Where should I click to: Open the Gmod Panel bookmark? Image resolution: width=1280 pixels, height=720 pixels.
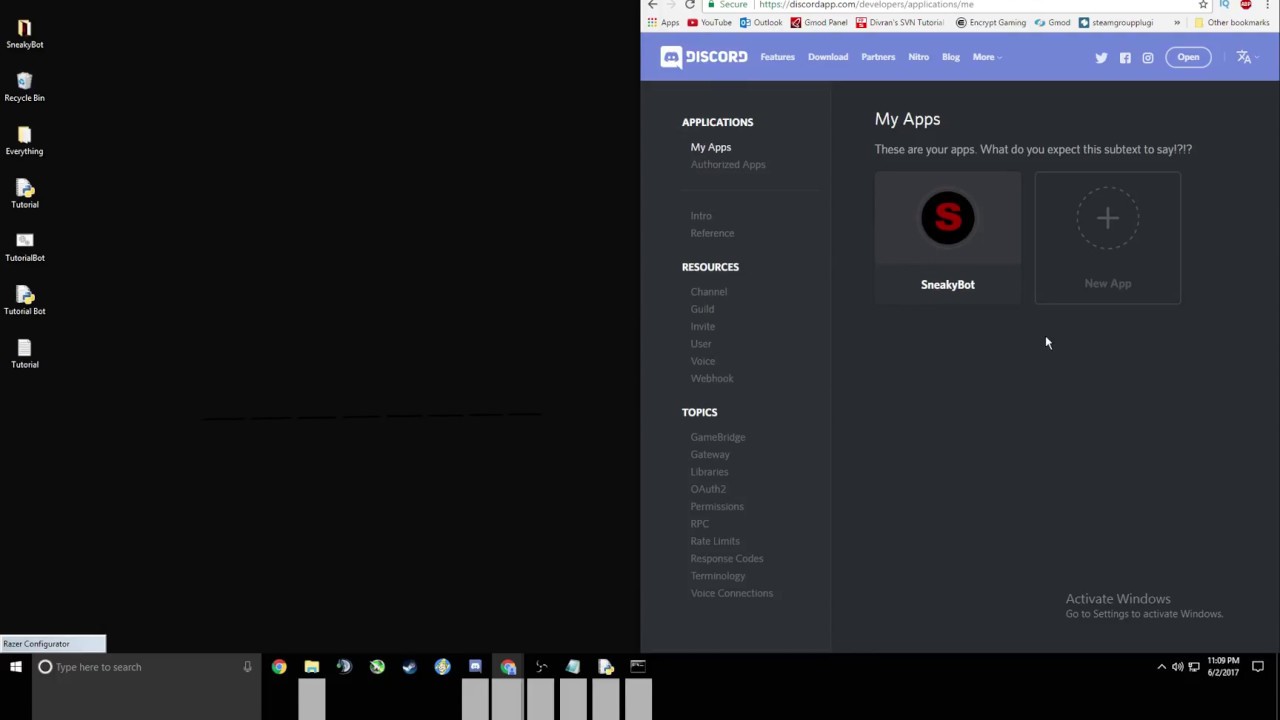point(819,23)
